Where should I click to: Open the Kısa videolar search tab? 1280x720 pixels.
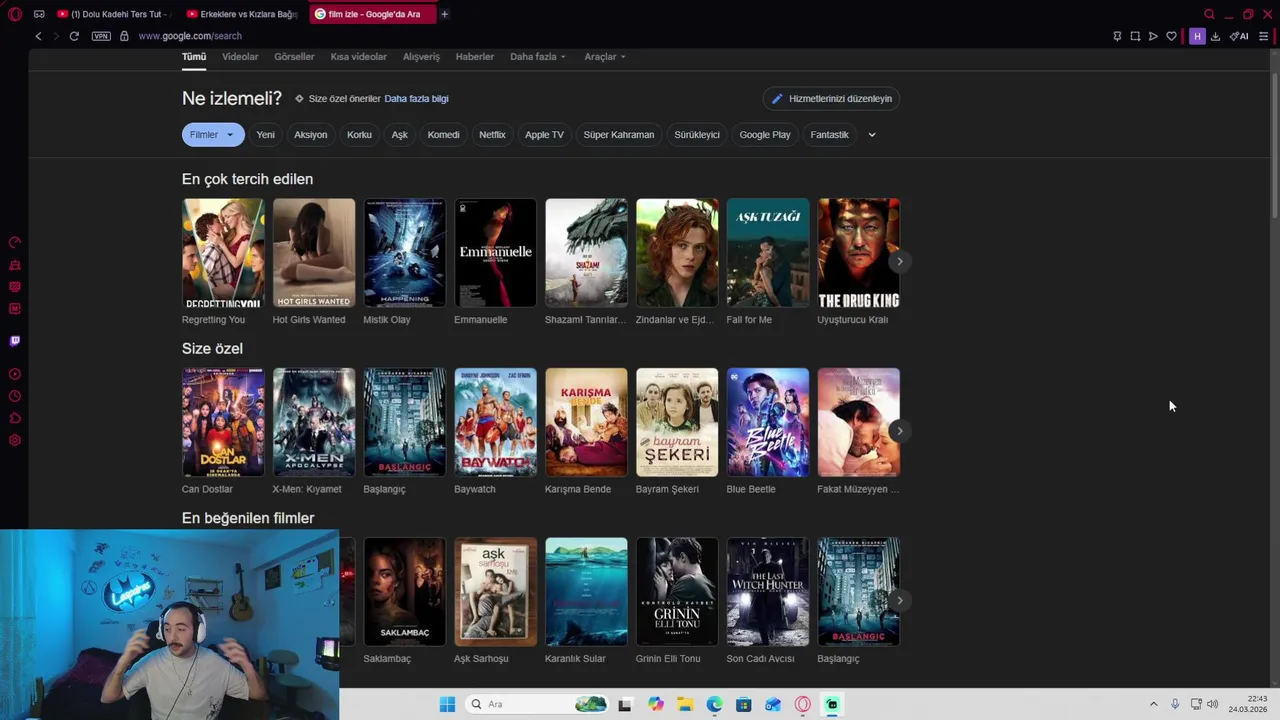[358, 57]
